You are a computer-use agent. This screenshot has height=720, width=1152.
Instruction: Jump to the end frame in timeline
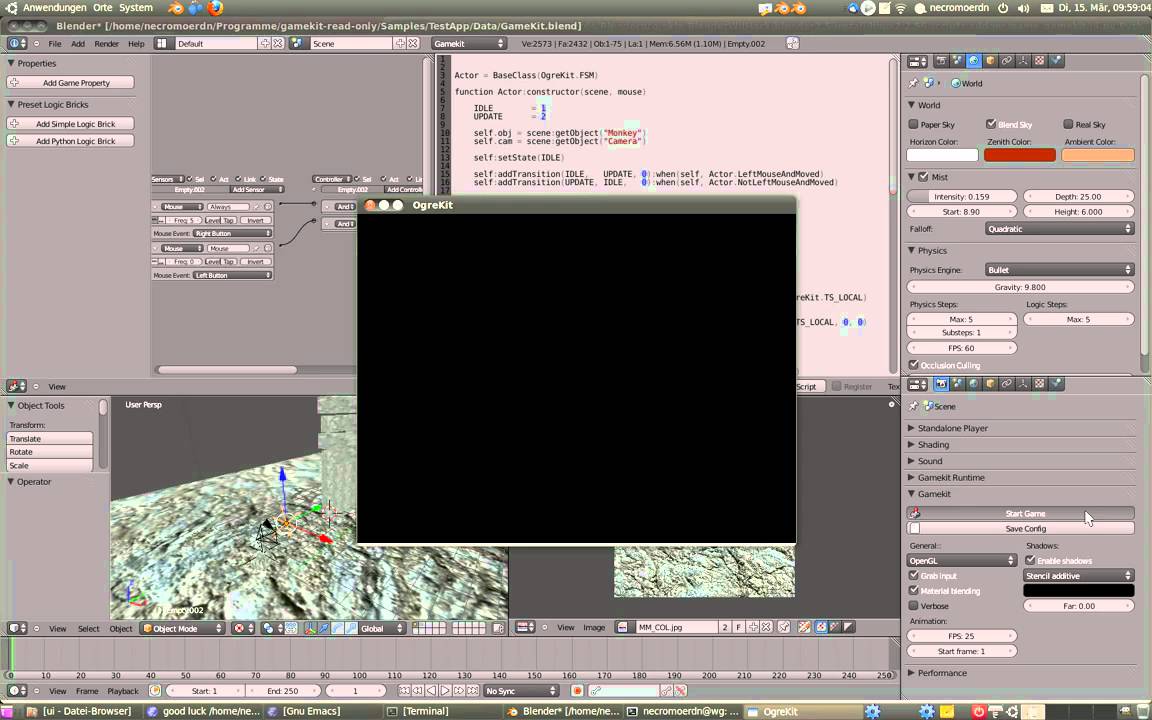(472, 691)
